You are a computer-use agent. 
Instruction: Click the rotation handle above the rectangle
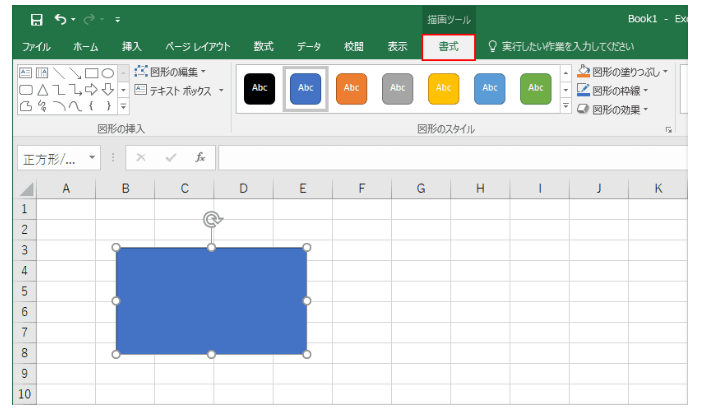coord(211,219)
